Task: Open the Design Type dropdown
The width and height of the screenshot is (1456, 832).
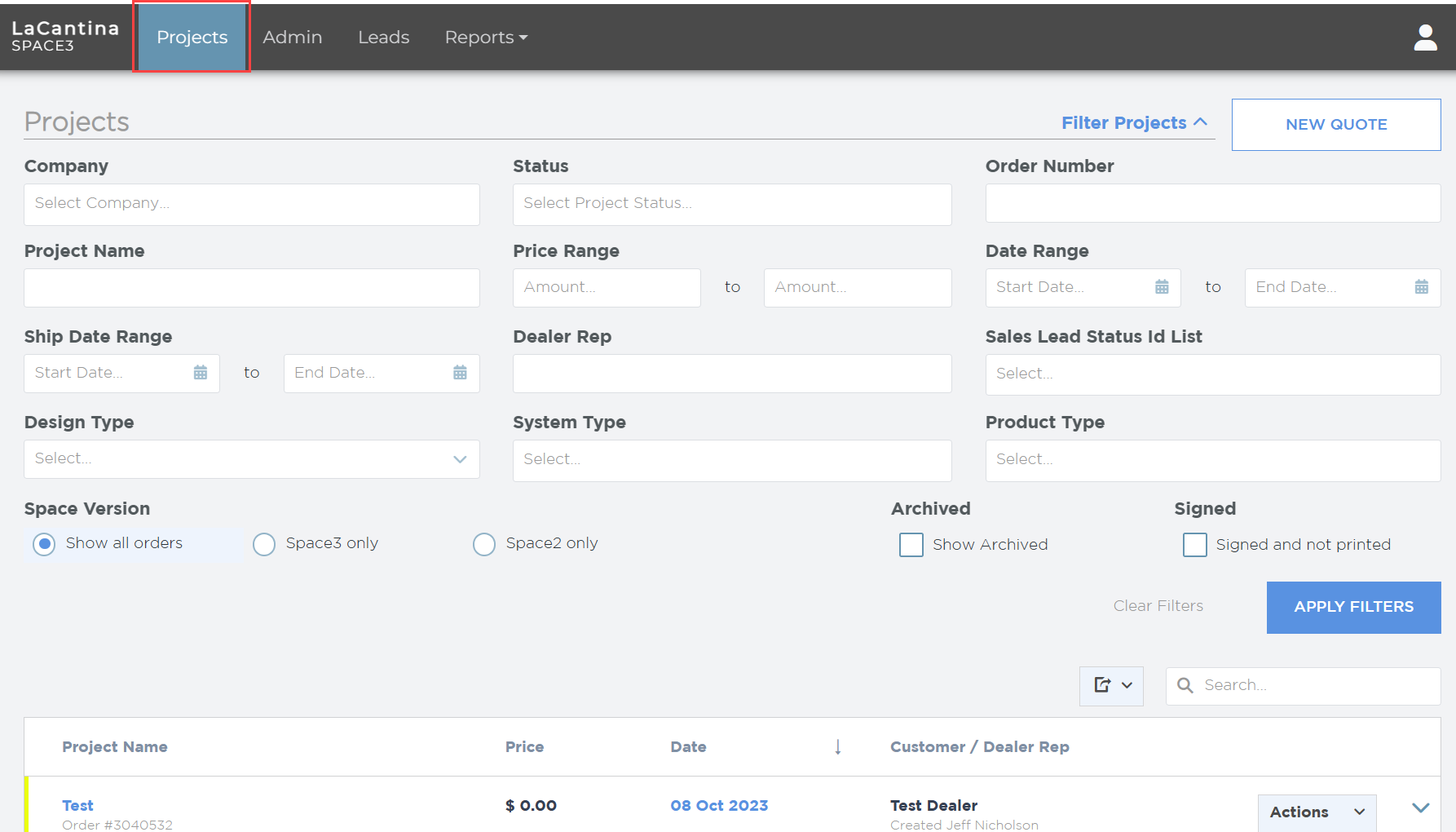Action: [252, 459]
